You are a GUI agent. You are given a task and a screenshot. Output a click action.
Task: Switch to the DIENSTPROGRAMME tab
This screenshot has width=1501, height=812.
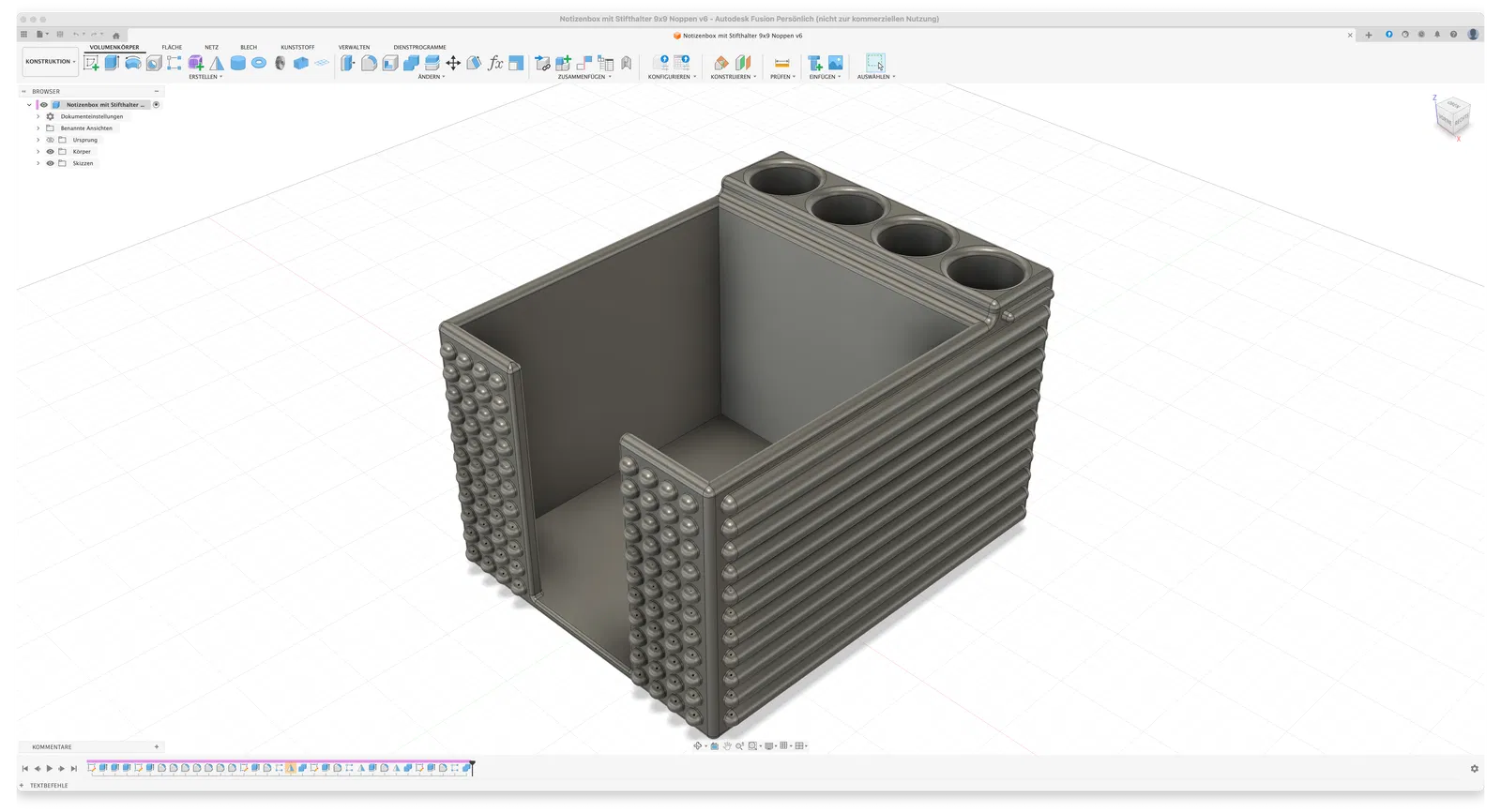420,47
